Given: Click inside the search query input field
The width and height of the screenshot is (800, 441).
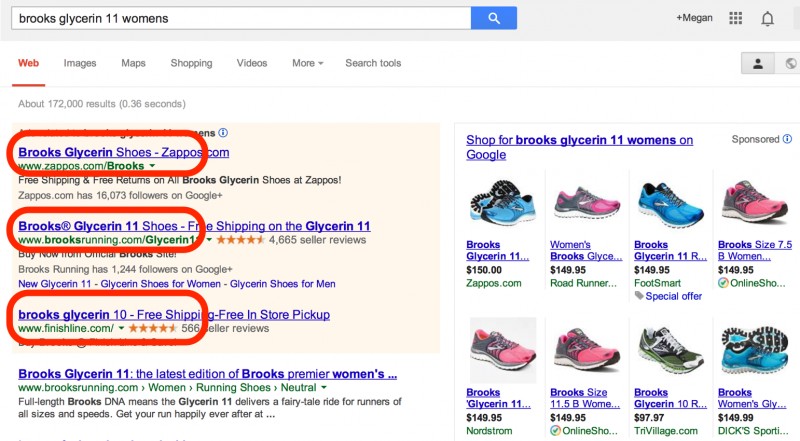Looking at the screenshot, I should (x=241, y=18).
